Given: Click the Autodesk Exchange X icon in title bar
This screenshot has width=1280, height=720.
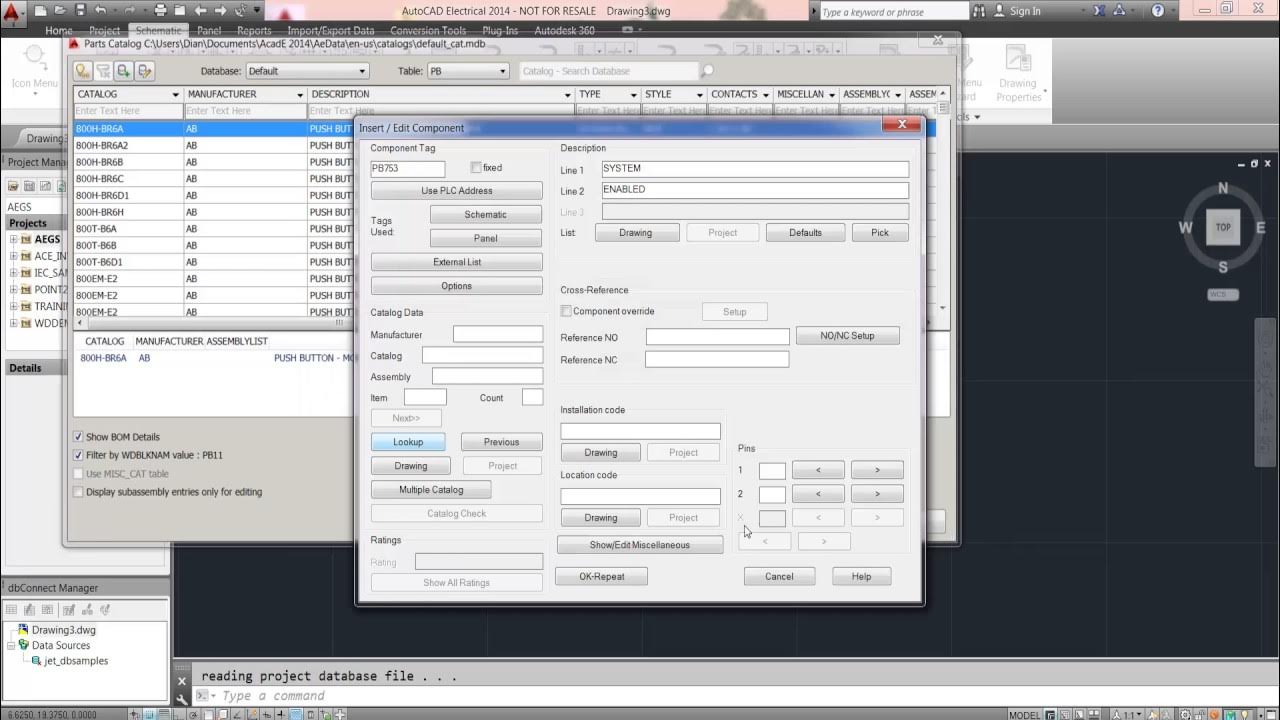Looking at the screenshot, I should (x=1098, y=11).
